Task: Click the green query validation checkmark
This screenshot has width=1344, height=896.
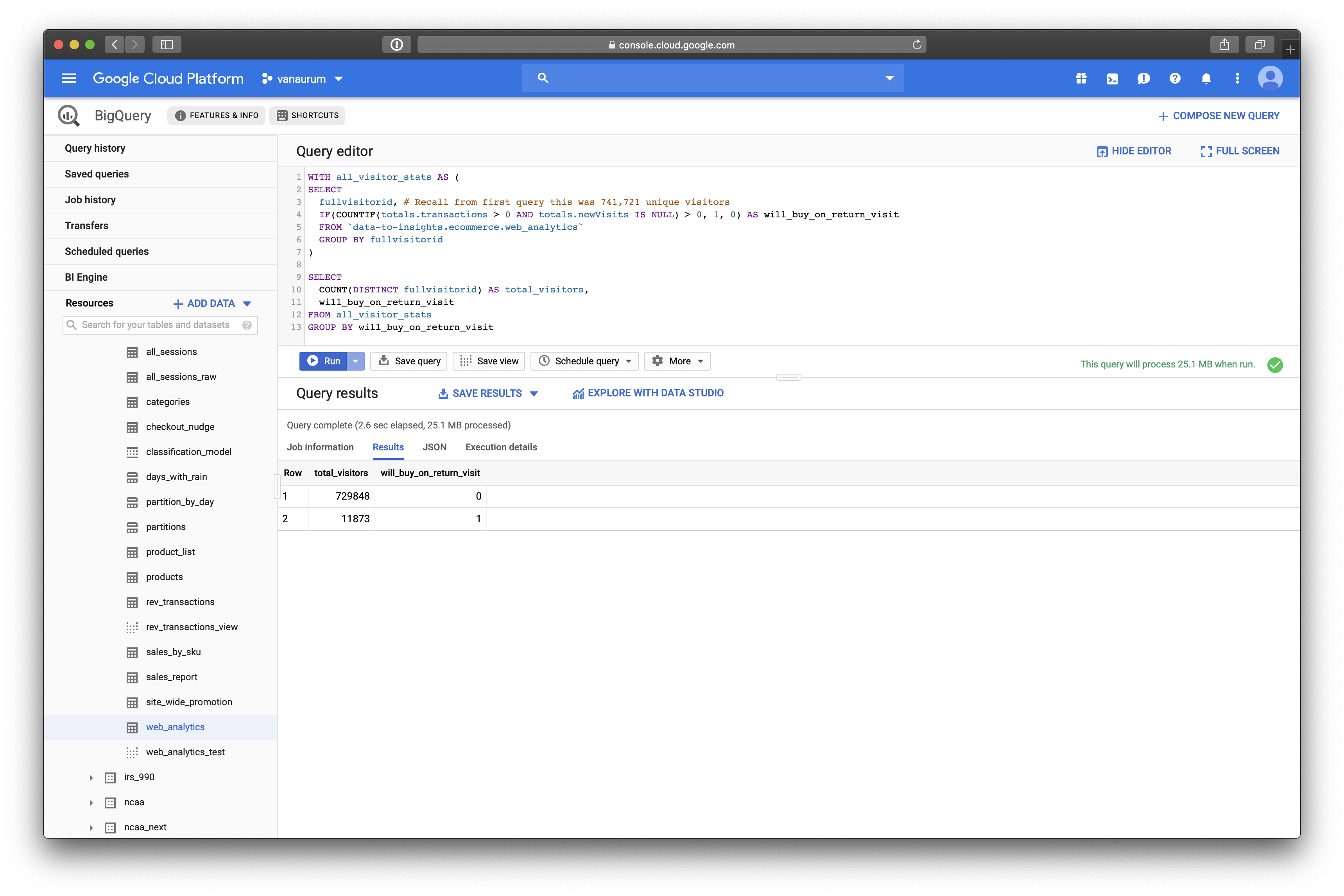Action: click(1275, 365)
